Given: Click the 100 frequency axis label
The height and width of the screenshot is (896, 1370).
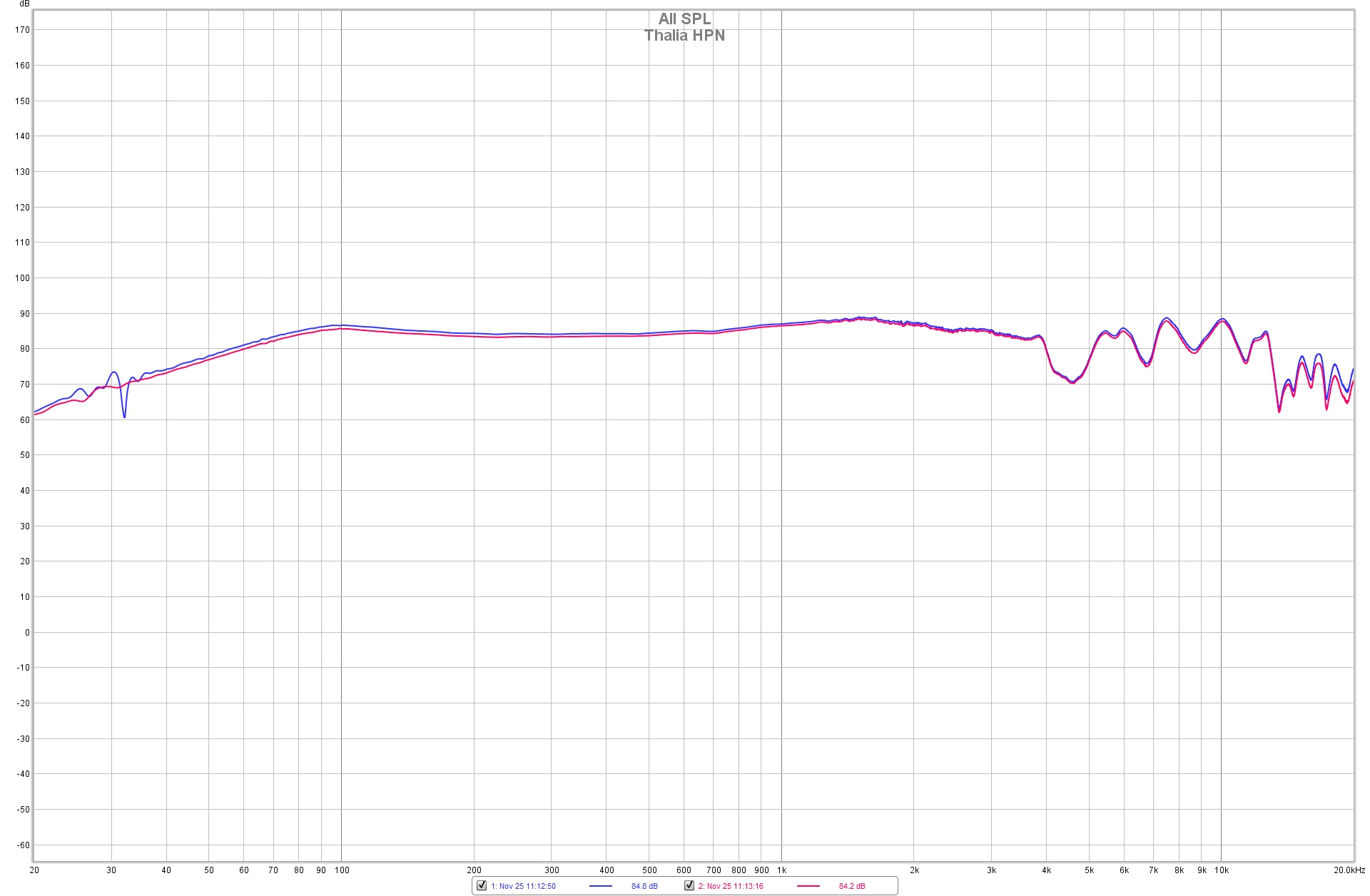Looking at the screenshot, I should (x=342, y=870).
